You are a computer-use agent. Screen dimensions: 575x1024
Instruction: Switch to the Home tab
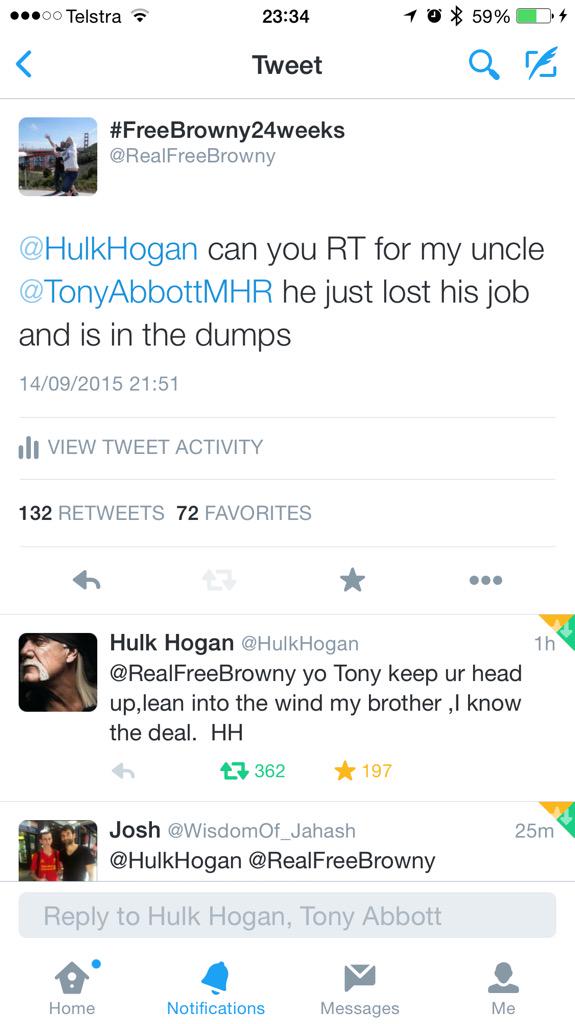click(x=72, y=987)
